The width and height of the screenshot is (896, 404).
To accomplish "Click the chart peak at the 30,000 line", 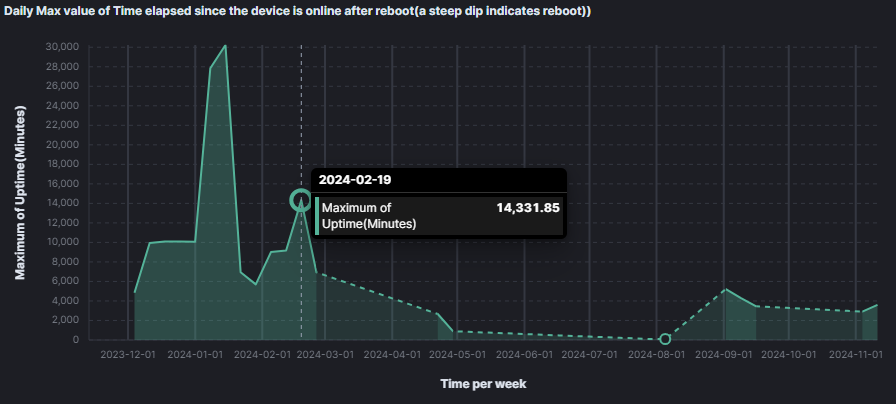I will tap(225, 46).
